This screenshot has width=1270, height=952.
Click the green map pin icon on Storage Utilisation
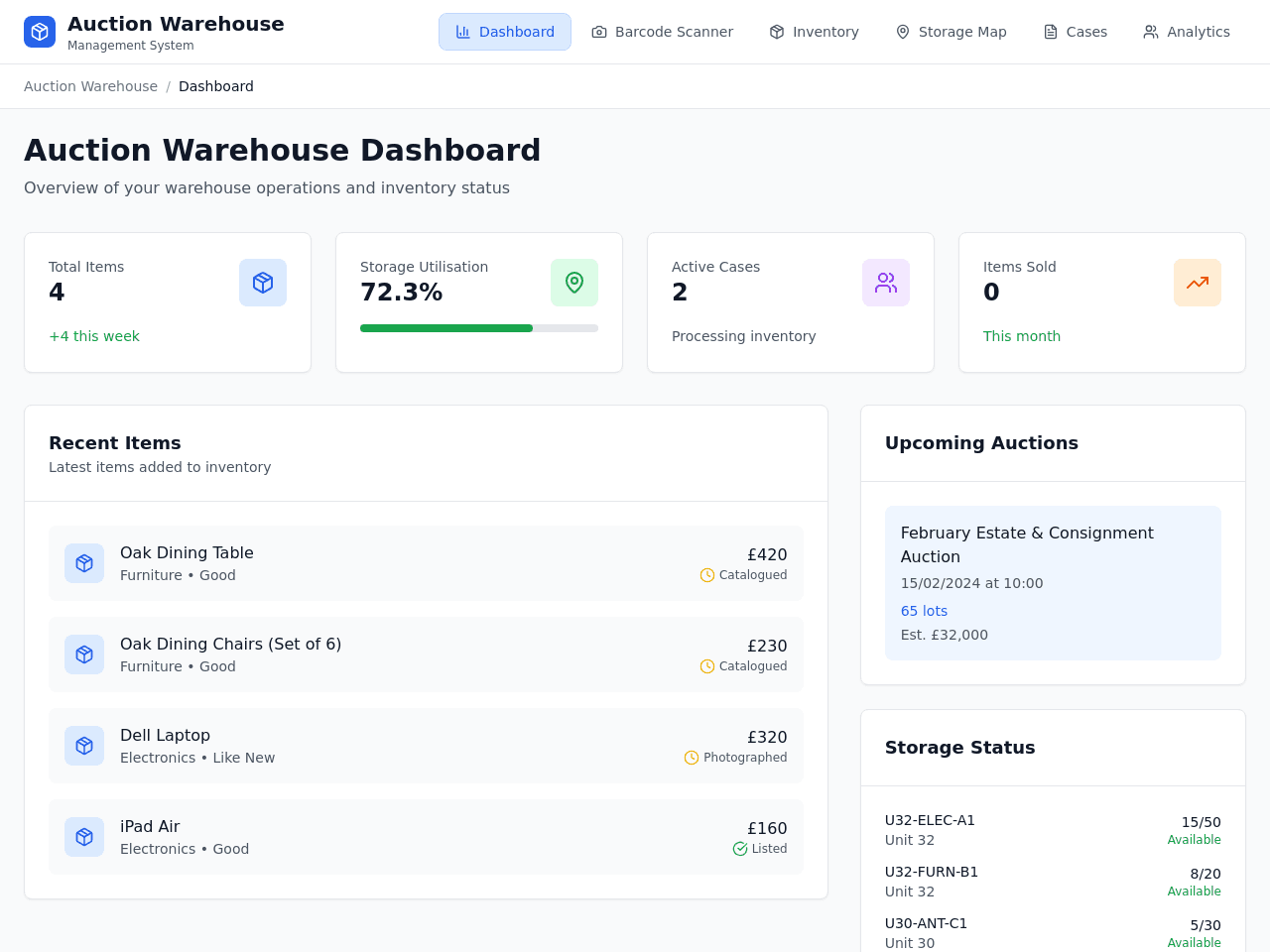[574, 283]
